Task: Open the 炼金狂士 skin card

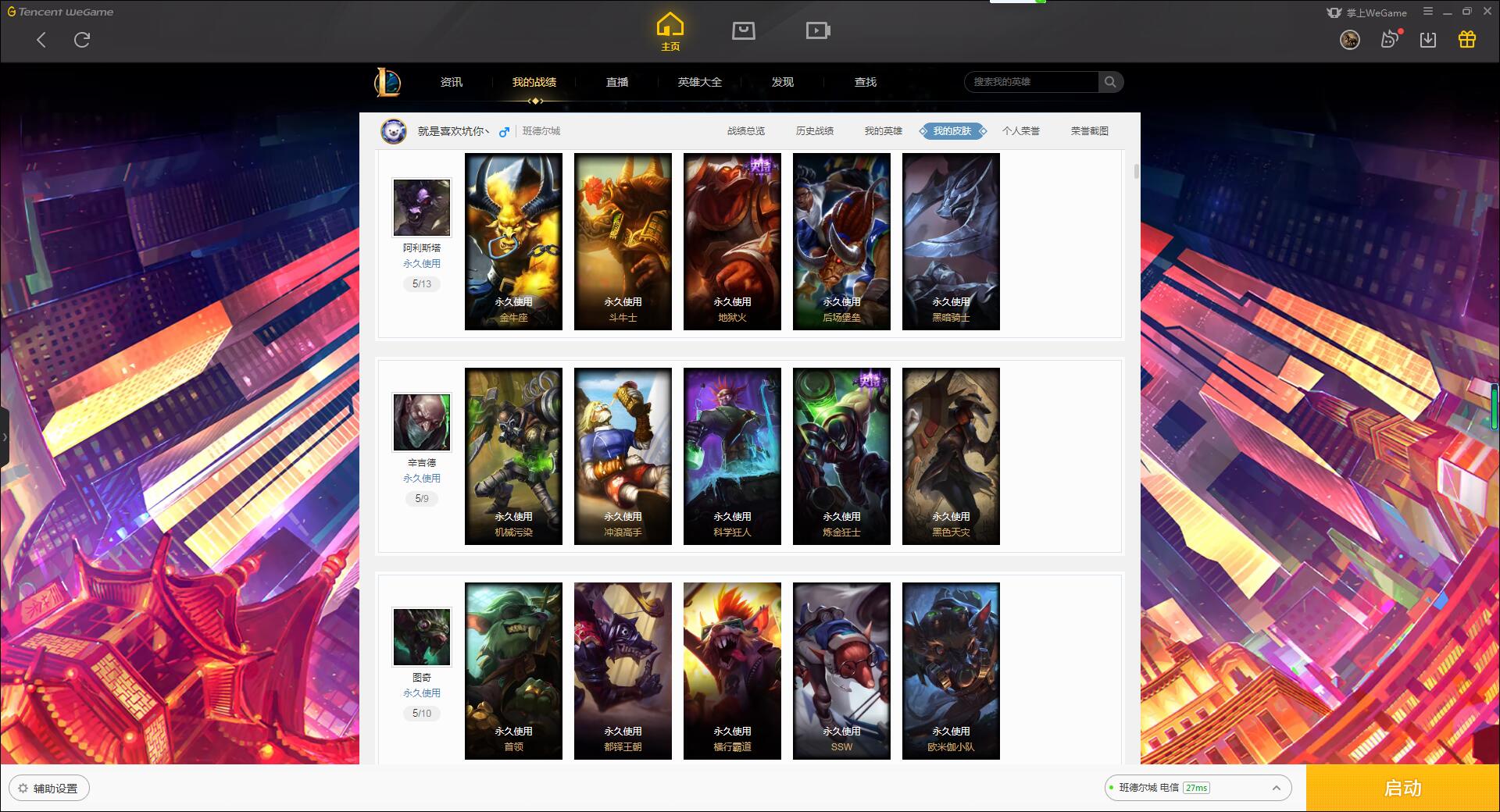Action: tap(841, 456)
